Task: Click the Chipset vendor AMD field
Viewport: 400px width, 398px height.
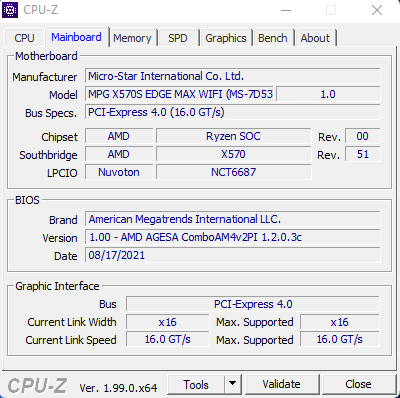Action: coord(119,136)
